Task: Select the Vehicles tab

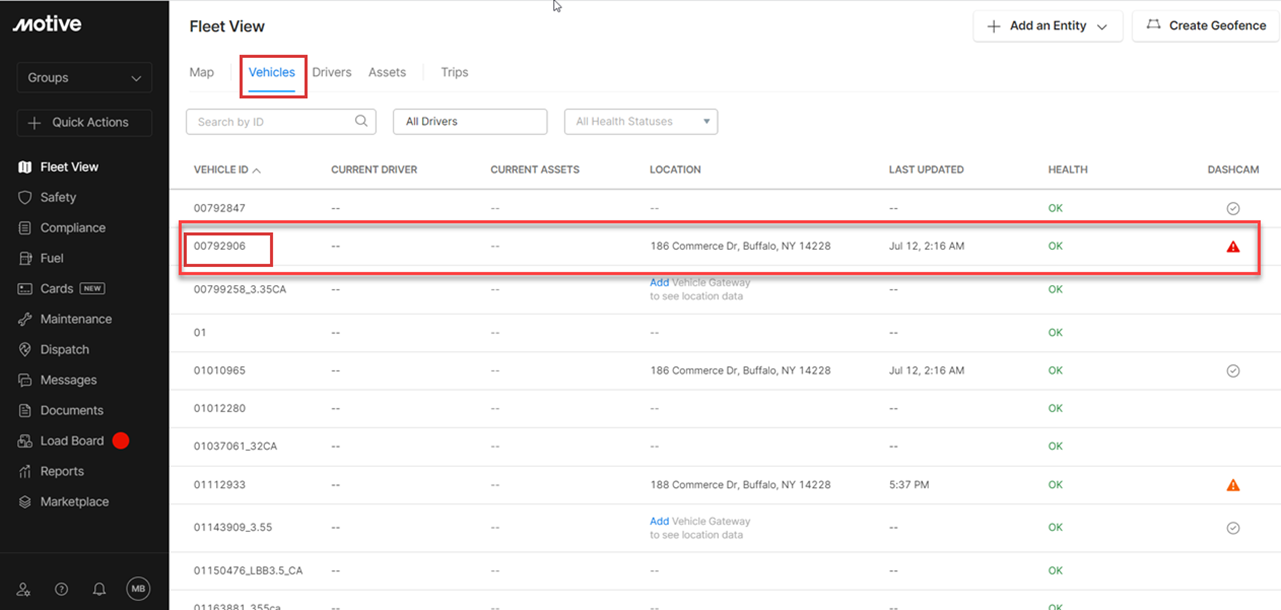Action: [x=272, y=72]
